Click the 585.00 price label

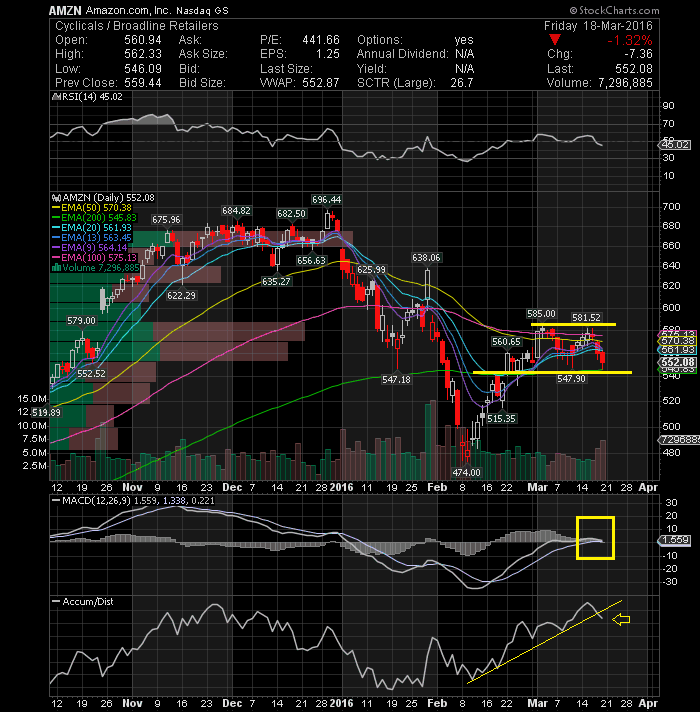click(541, 314)
